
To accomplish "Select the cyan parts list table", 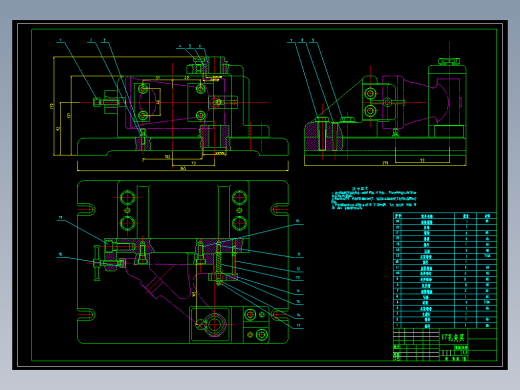I will [445, 270].
